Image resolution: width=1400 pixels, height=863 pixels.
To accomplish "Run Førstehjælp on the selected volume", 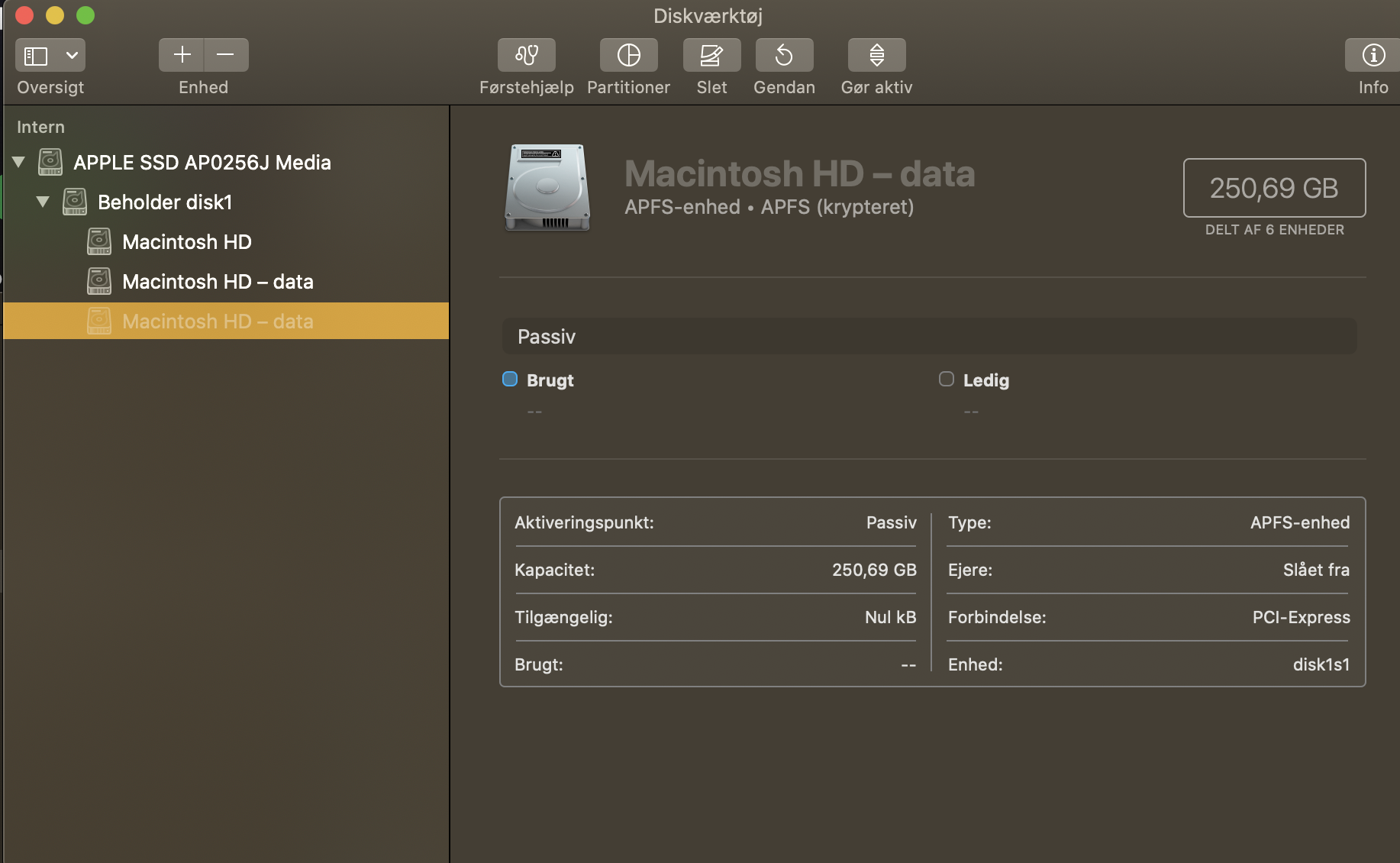I will [x=526, y=55].
